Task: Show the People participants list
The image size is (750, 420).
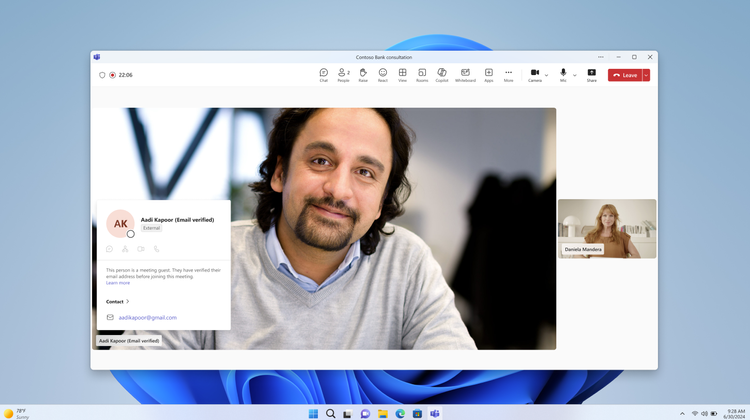Action: tap(343, 75)
